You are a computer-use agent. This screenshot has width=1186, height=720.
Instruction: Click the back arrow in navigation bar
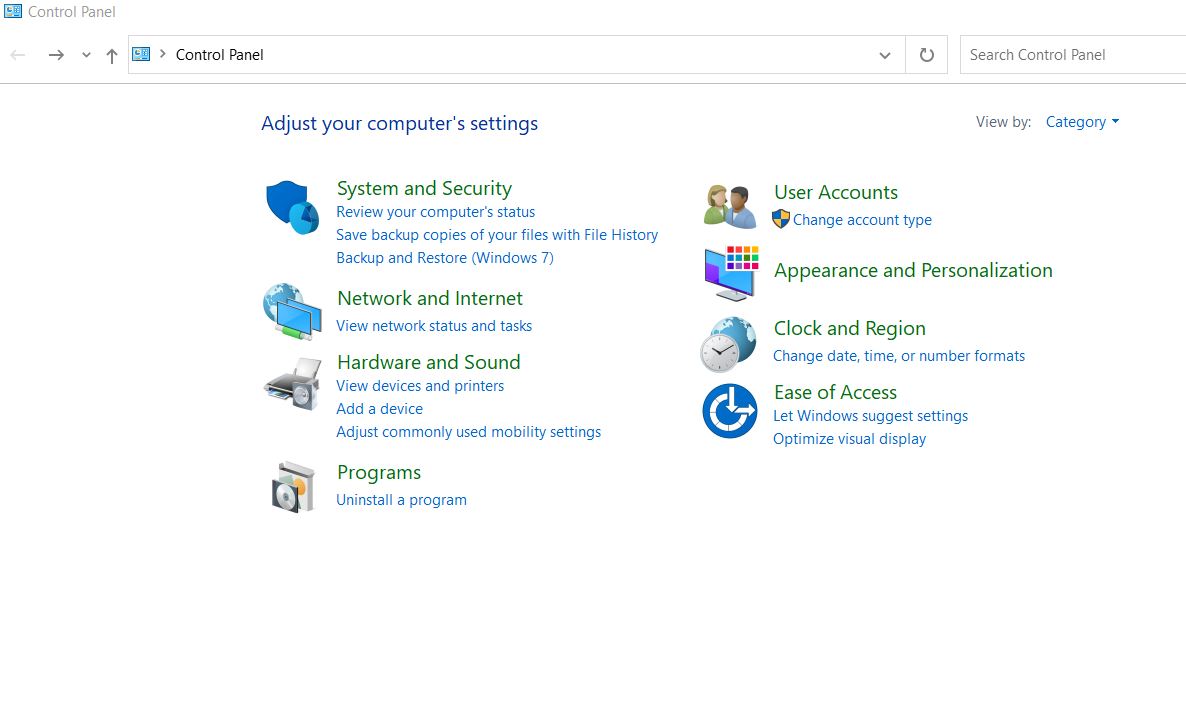(x=18, y=55)
